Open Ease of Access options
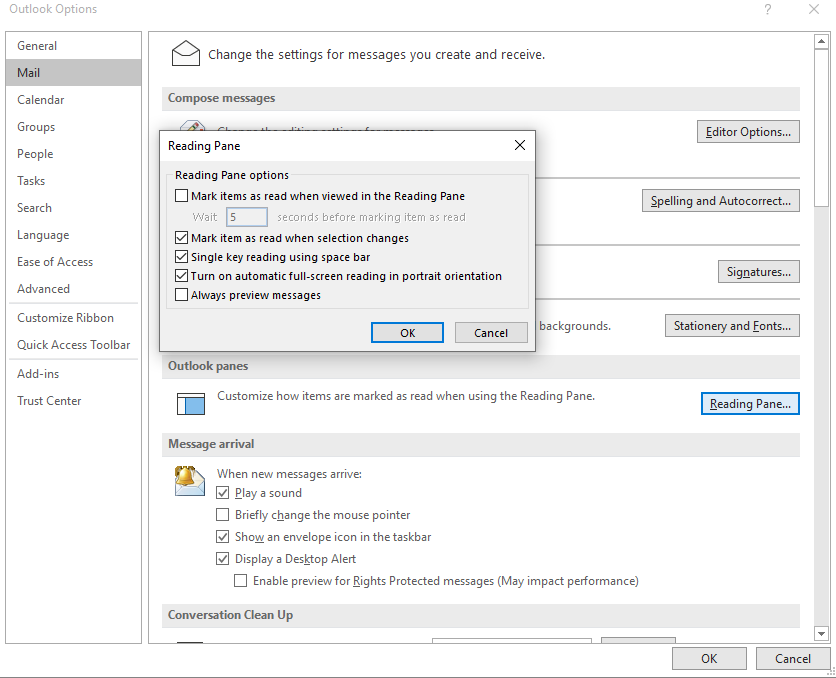836x678 pixels. pos(74,262)
